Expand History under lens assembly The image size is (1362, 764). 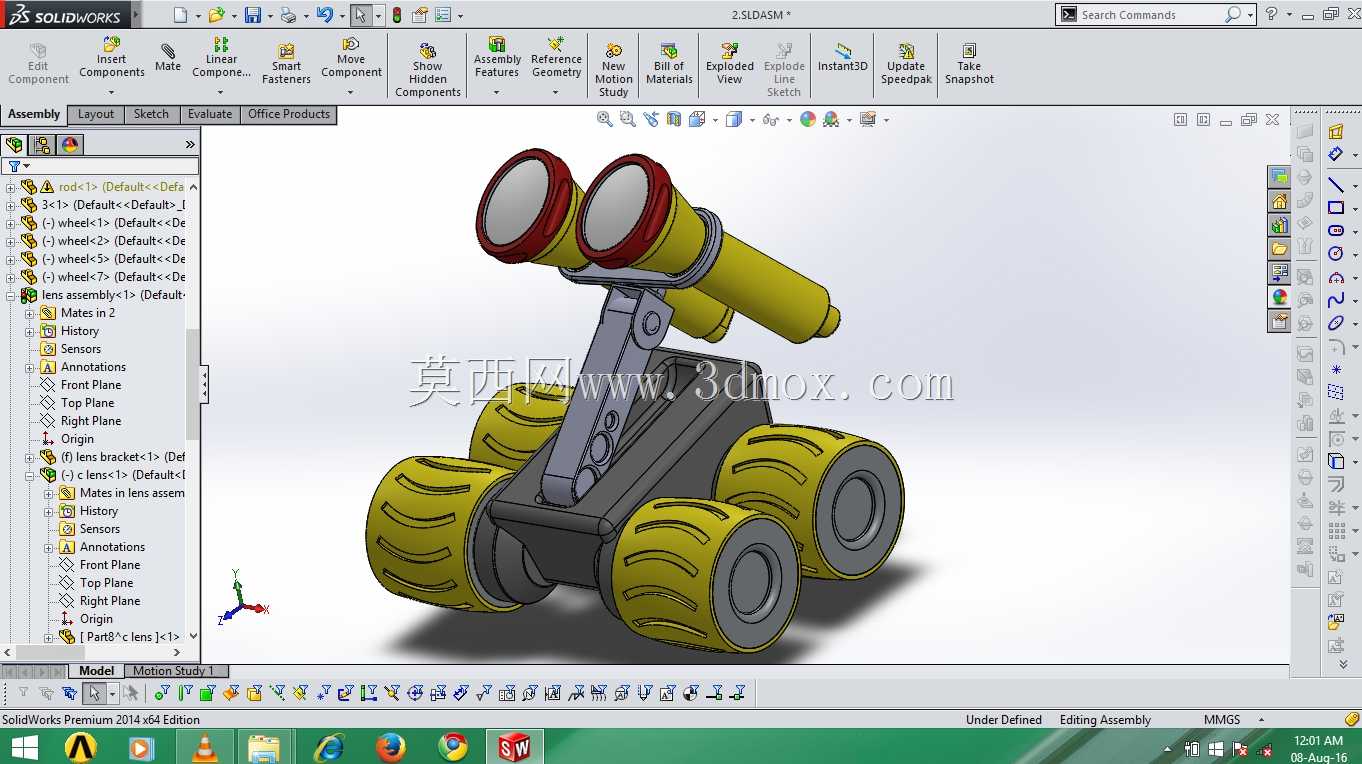click(x=30, y=331)
